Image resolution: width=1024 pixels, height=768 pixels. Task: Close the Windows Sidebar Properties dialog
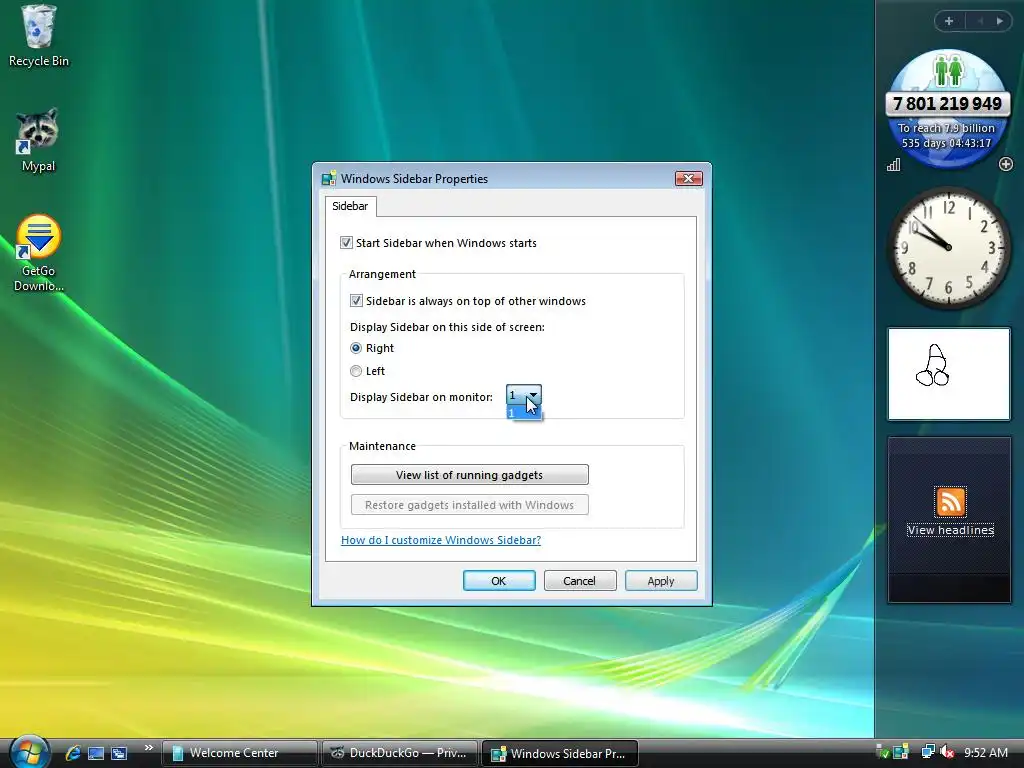(x=688, y=178)
